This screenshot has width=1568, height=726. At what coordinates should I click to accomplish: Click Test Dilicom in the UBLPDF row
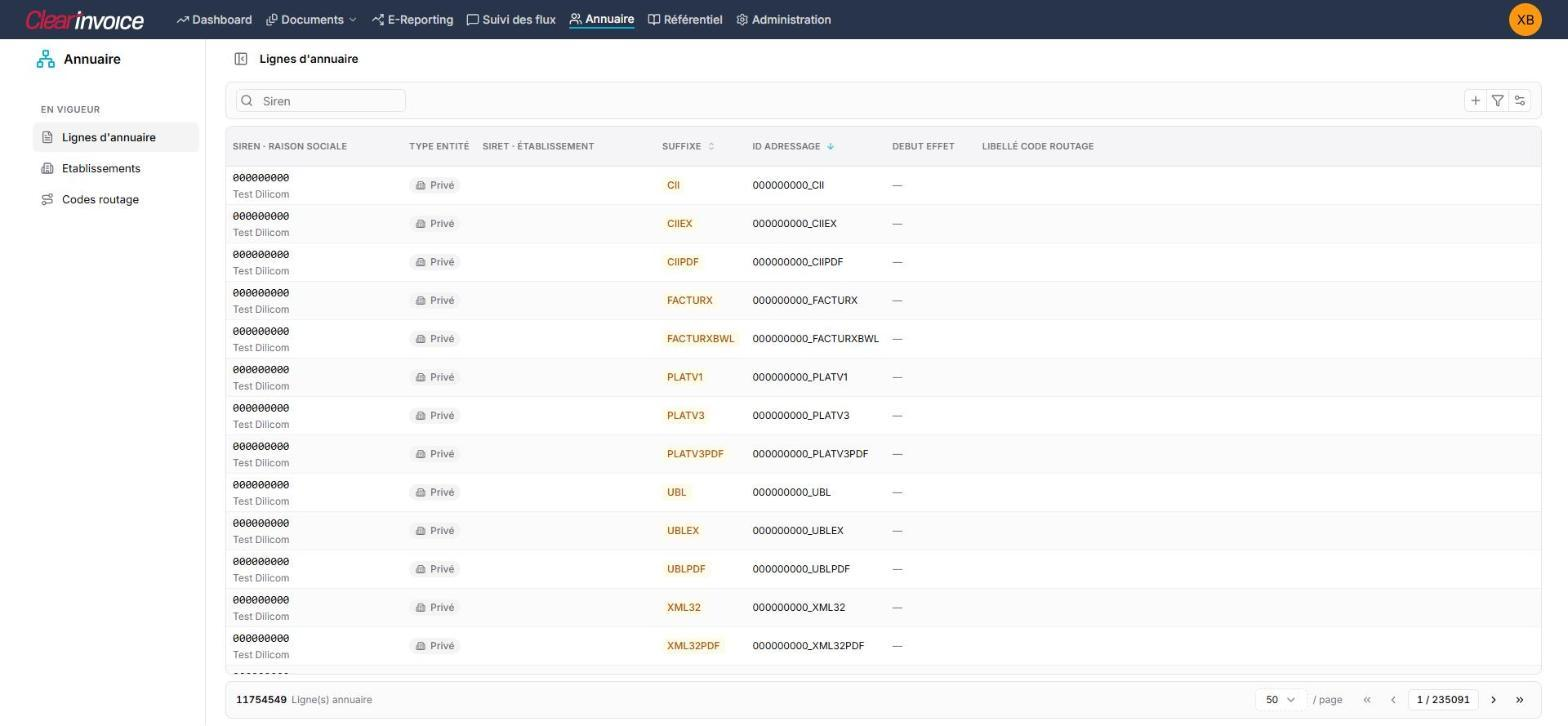point(261,579)
